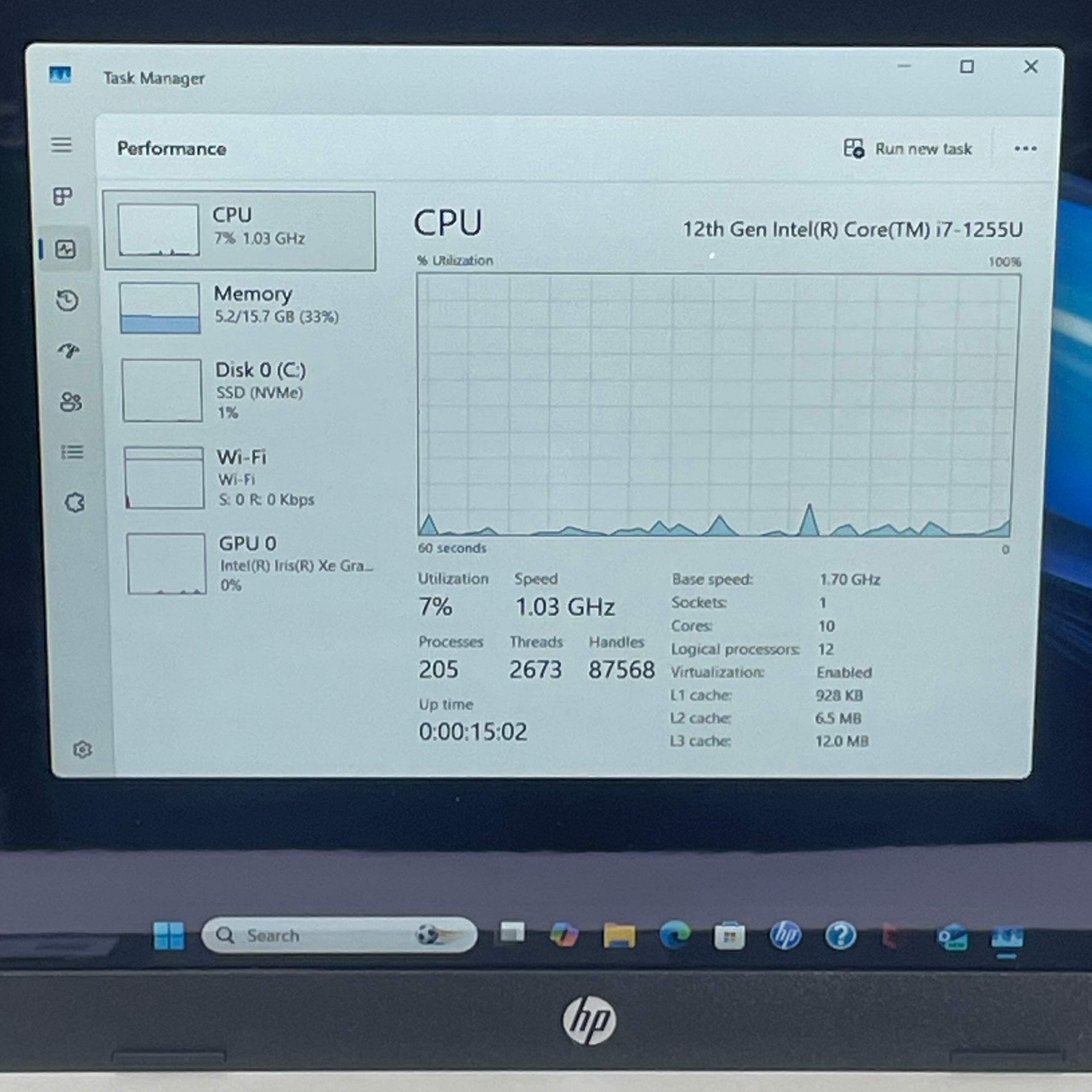Click the 12th Gen Intel Core i7-1255U label
The width and height of the screenshot is (1092, 1092).
[x=852, y=229]
